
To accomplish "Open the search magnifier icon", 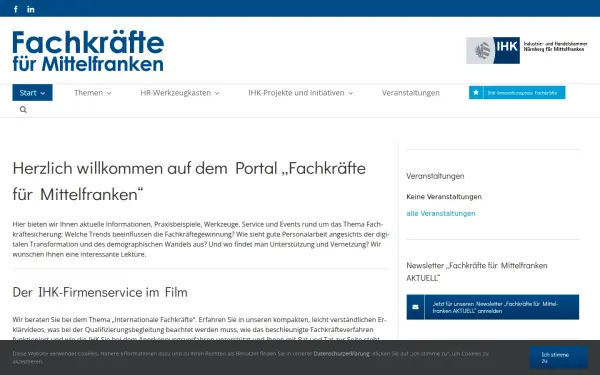I will pos(23,109).
